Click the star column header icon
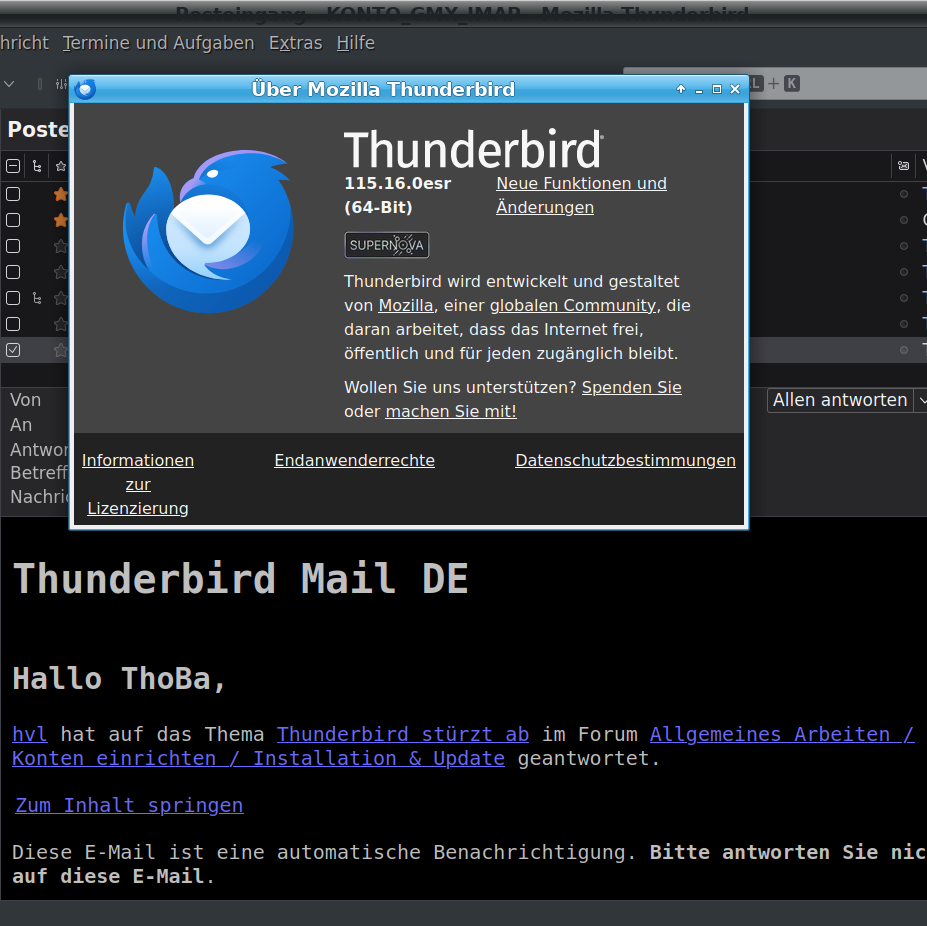Screen dimensions: 927x926 [x=61, y=166]
